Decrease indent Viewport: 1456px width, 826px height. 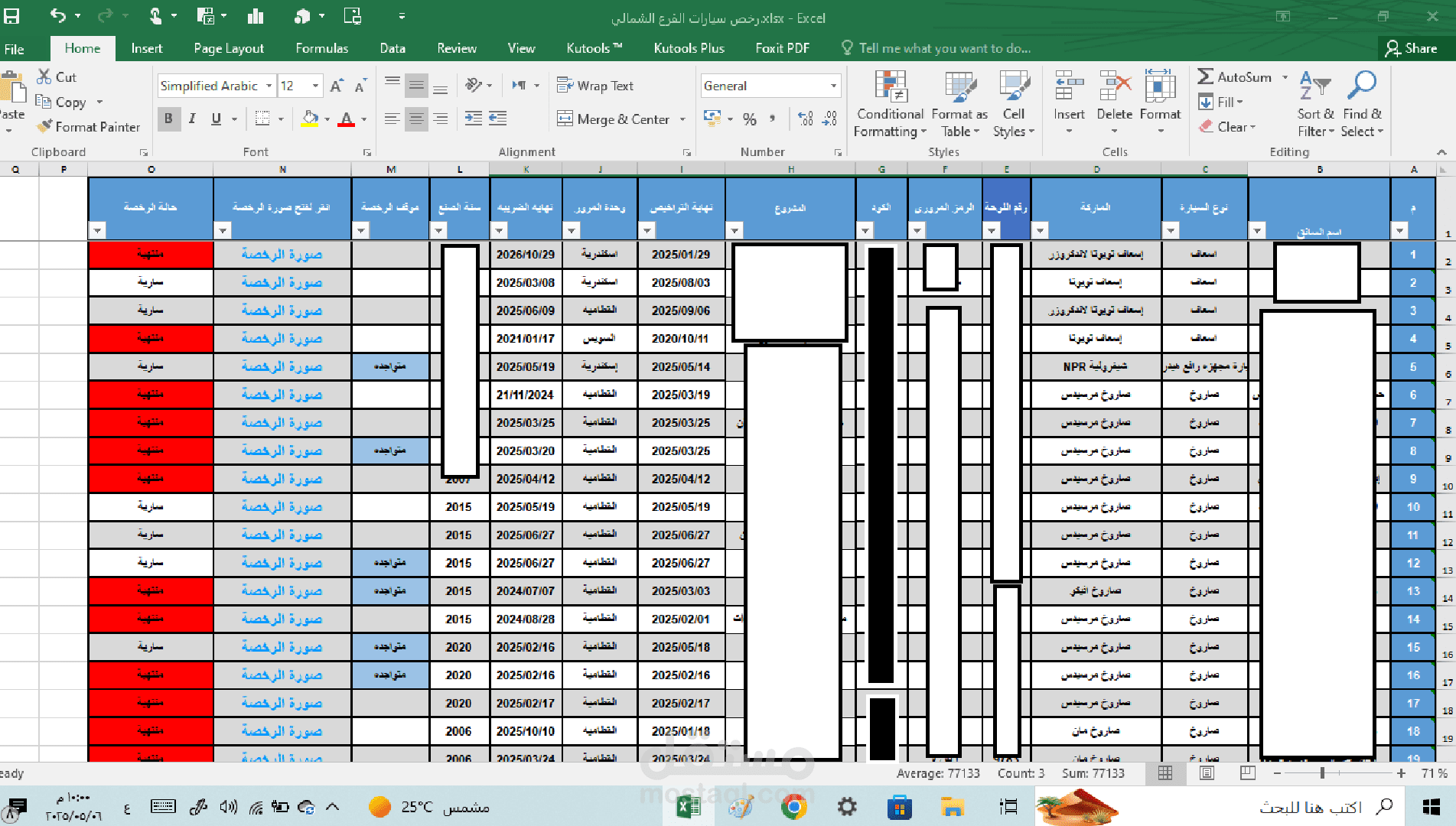click(x=474, y=119)
